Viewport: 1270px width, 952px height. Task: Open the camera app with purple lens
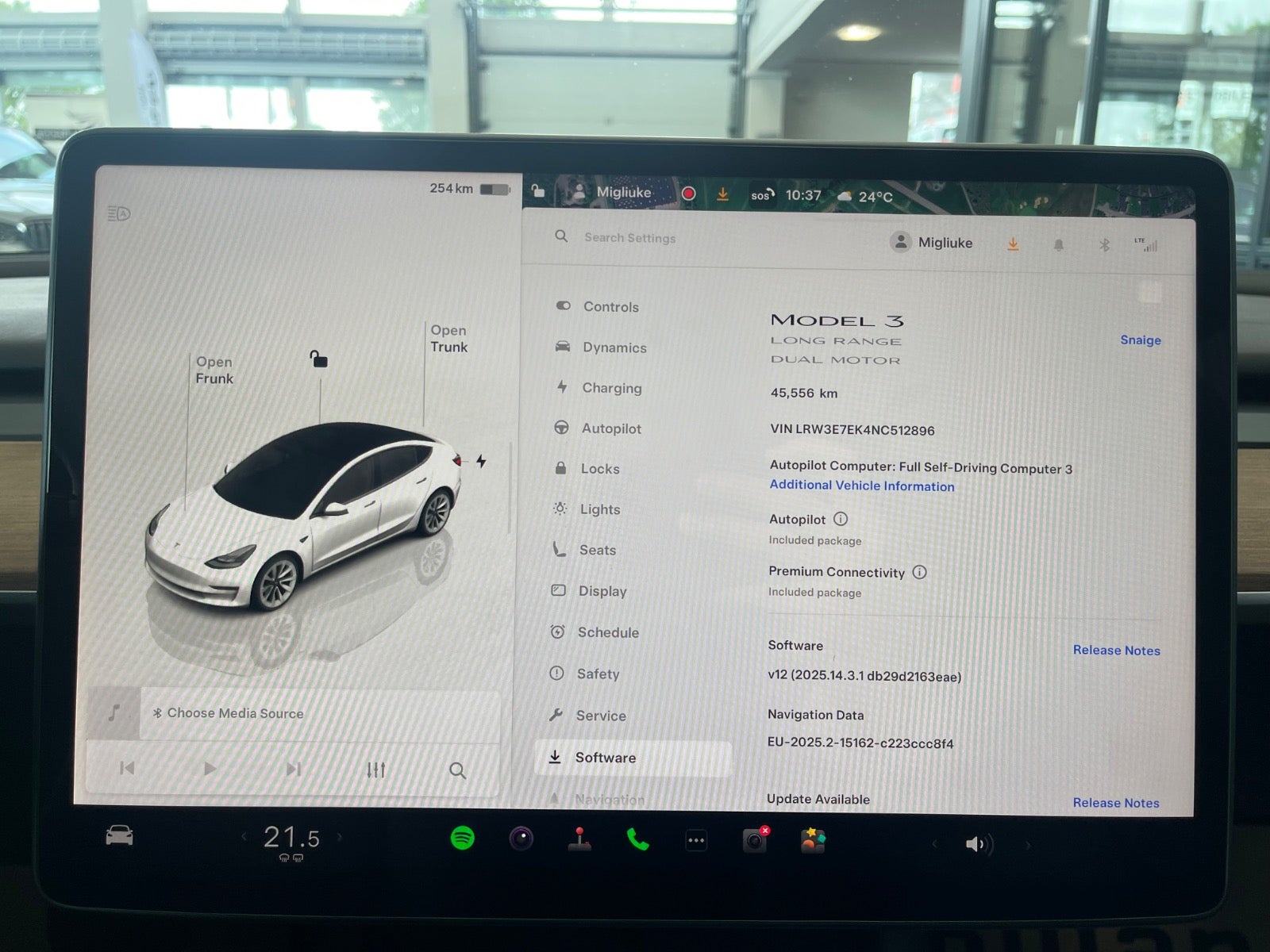pos(521,839)
